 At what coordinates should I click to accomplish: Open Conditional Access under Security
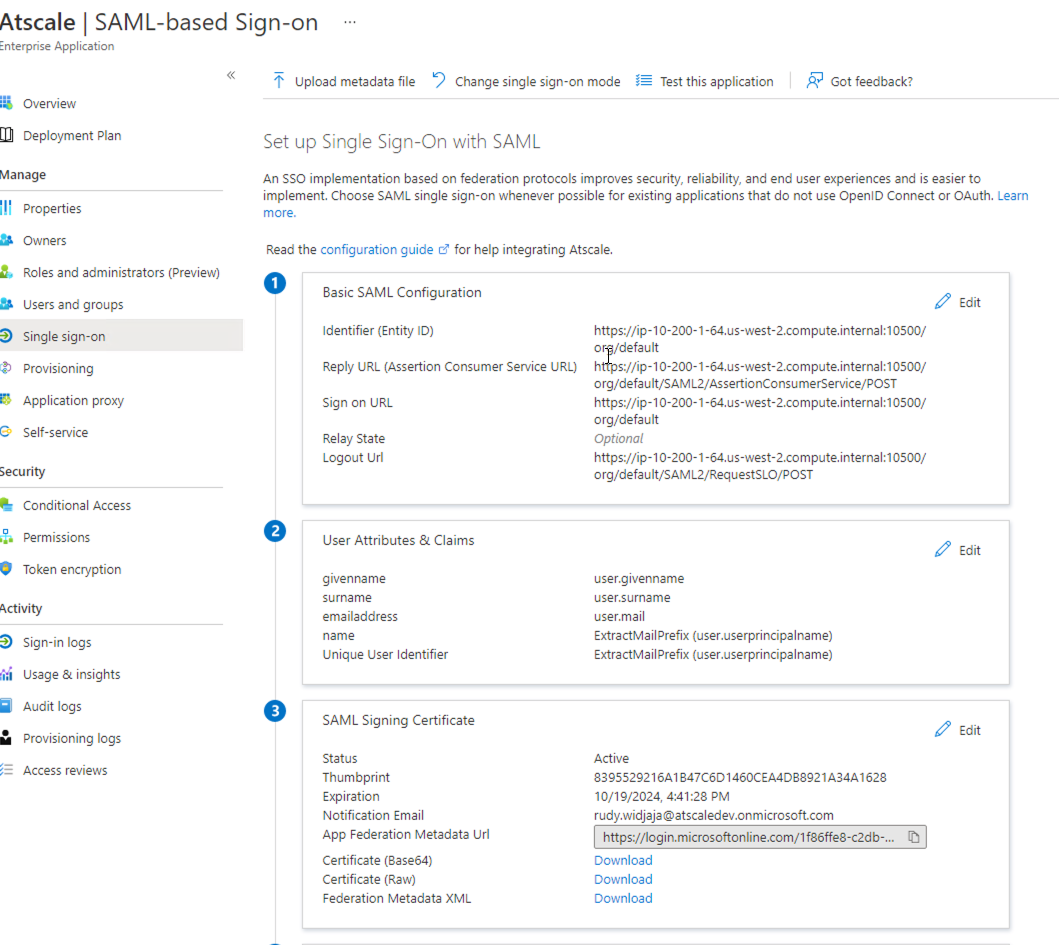click(x=76, y=505)
